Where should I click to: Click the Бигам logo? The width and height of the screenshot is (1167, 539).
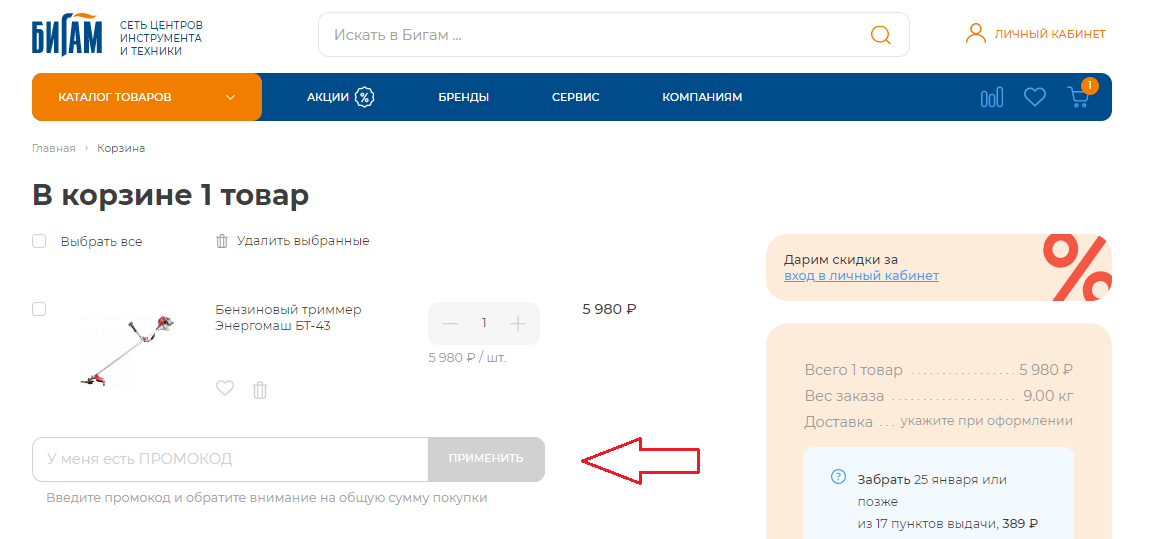click(x=67, y=35)
